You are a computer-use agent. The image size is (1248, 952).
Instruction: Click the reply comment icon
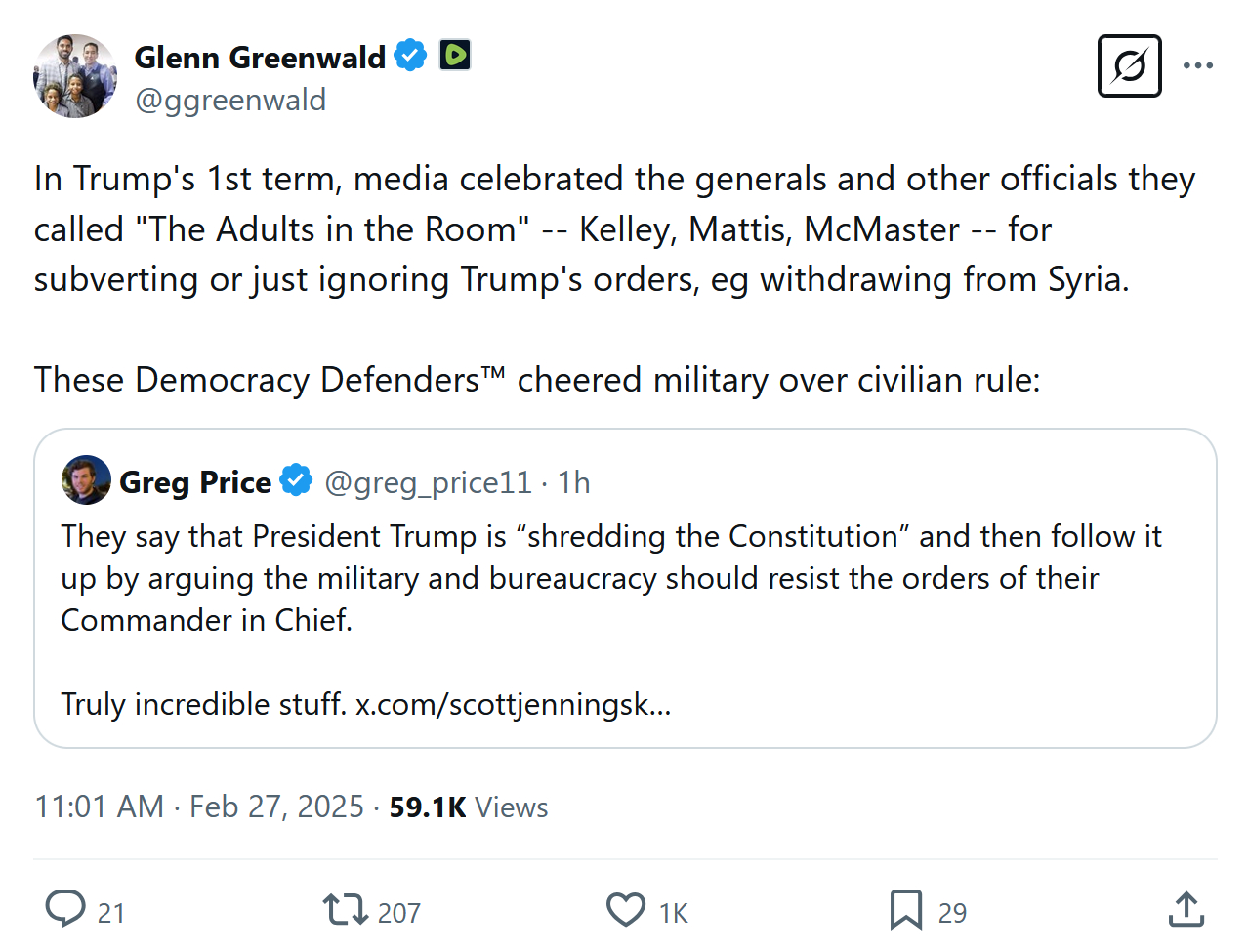click(x=65, y=909)
